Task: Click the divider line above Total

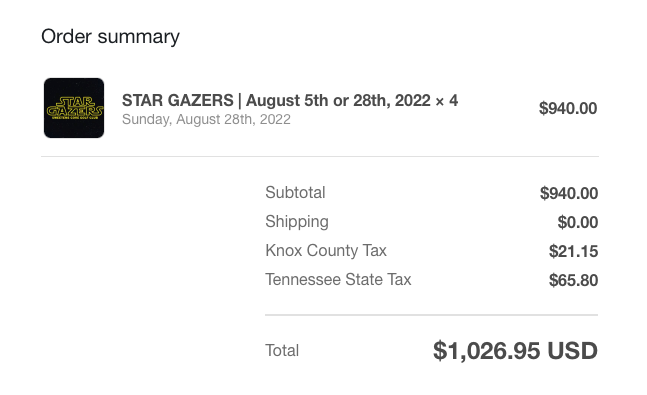Action: (x=432, y=315)
